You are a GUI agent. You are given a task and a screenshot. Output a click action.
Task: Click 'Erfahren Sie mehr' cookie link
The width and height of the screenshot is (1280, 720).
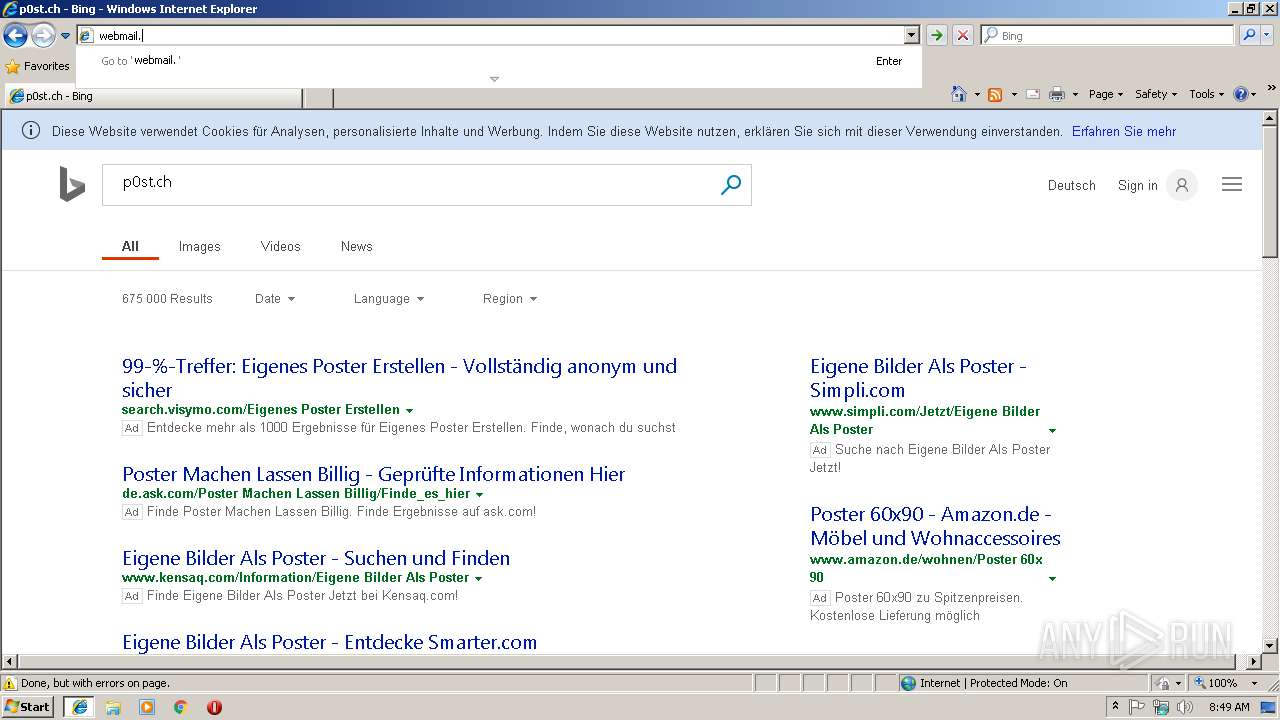click(x=1124, y=131)
